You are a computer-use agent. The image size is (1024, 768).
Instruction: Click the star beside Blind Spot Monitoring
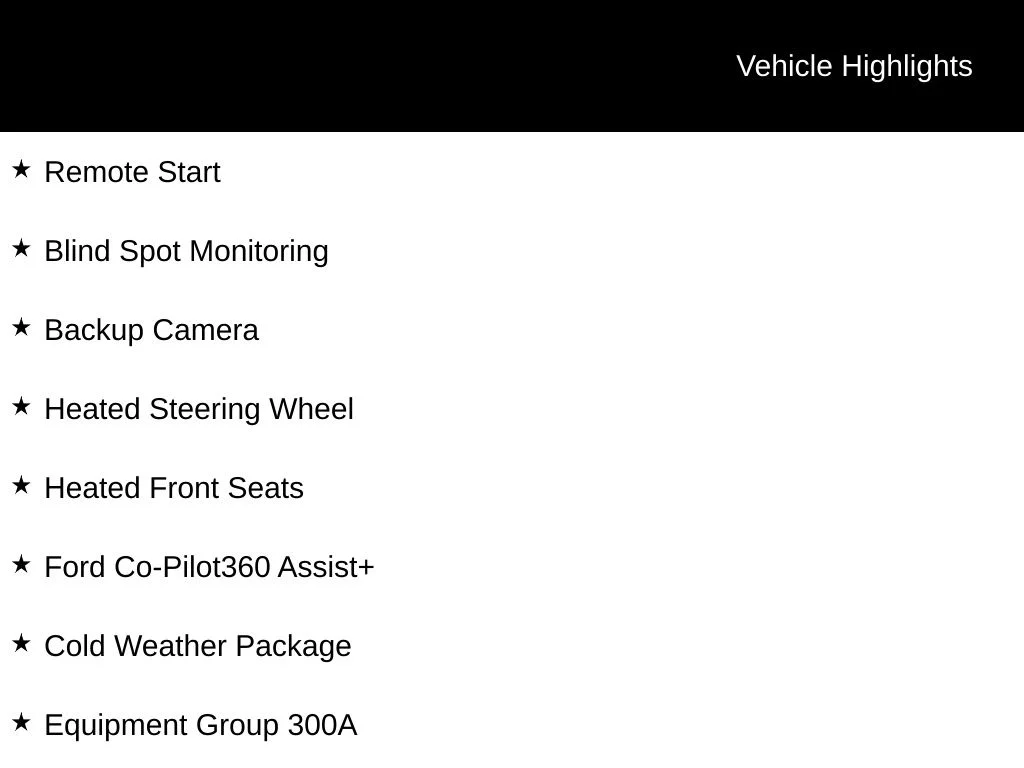[x=21, y=249]
